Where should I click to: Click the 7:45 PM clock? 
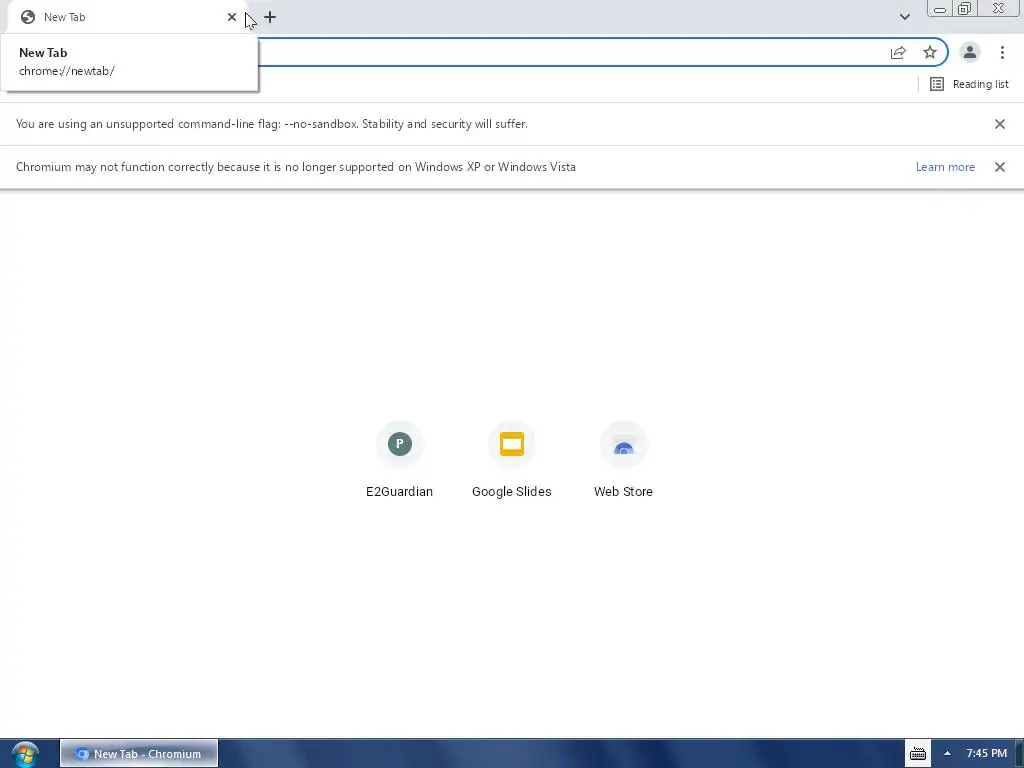pos(986,754)
